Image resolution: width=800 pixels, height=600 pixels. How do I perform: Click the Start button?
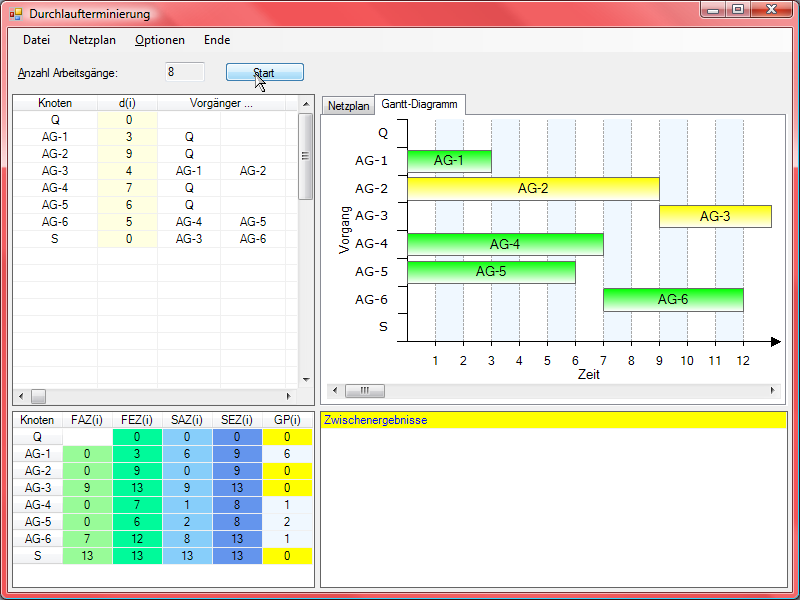pos(264,73)
